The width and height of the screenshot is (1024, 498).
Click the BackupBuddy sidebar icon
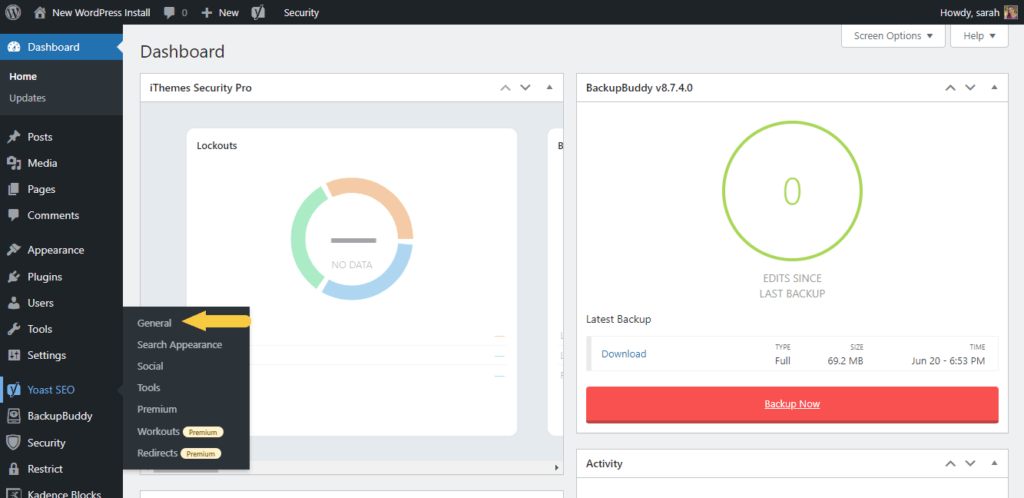pyautogui.click(x=14, y=416)
